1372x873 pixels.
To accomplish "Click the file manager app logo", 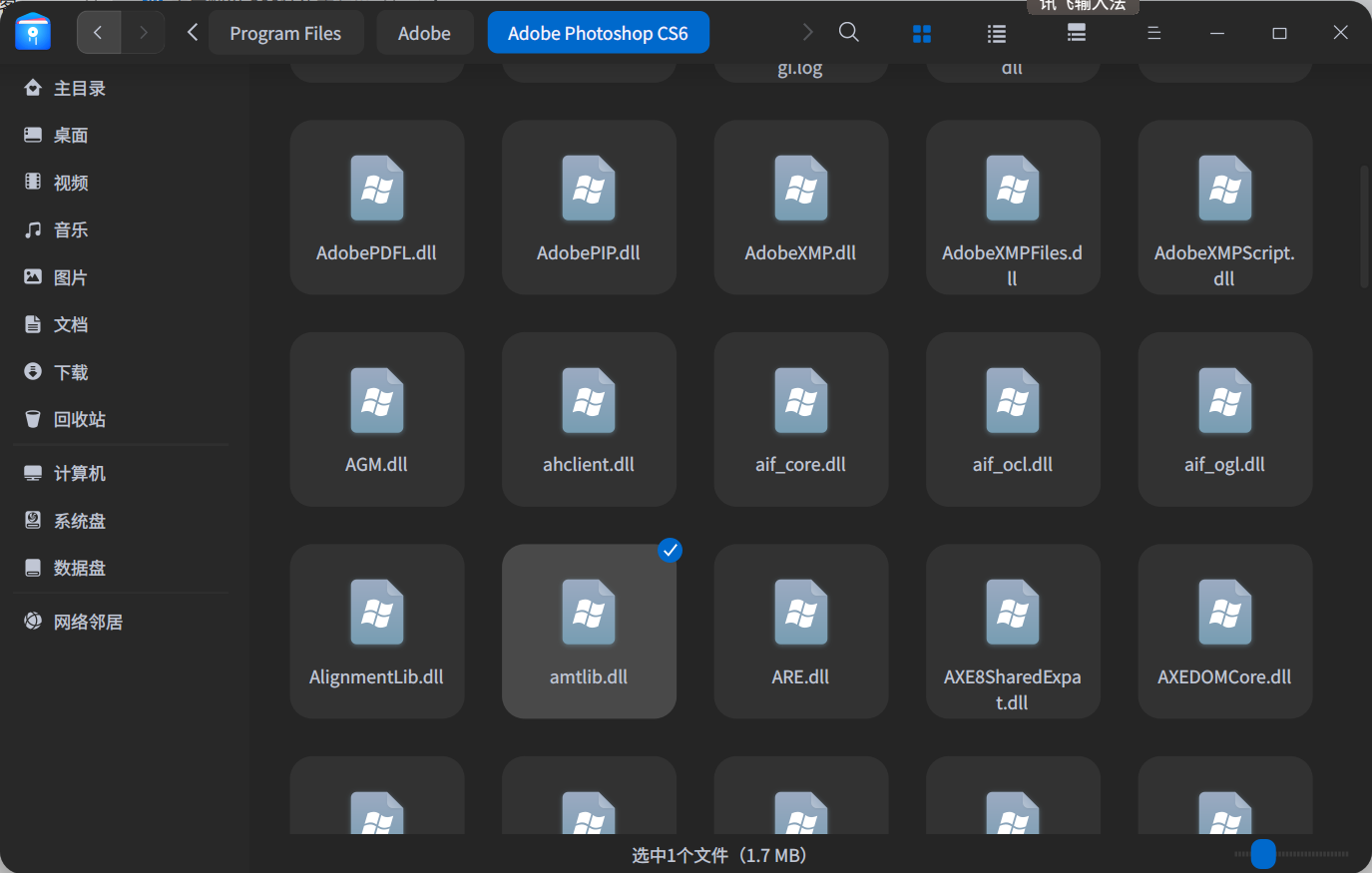I will tap(33, 32).
